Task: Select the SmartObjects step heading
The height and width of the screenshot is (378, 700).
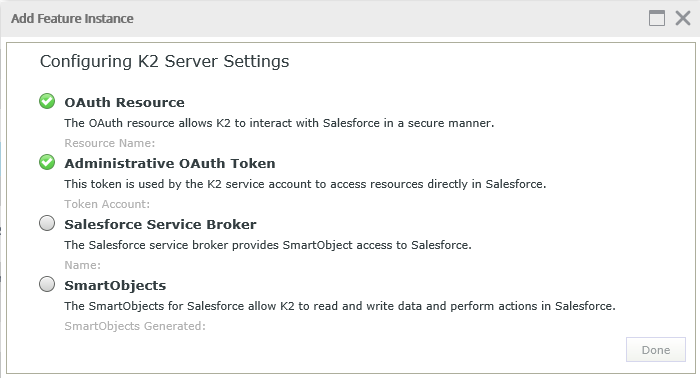Action: [x=115, y=285]
